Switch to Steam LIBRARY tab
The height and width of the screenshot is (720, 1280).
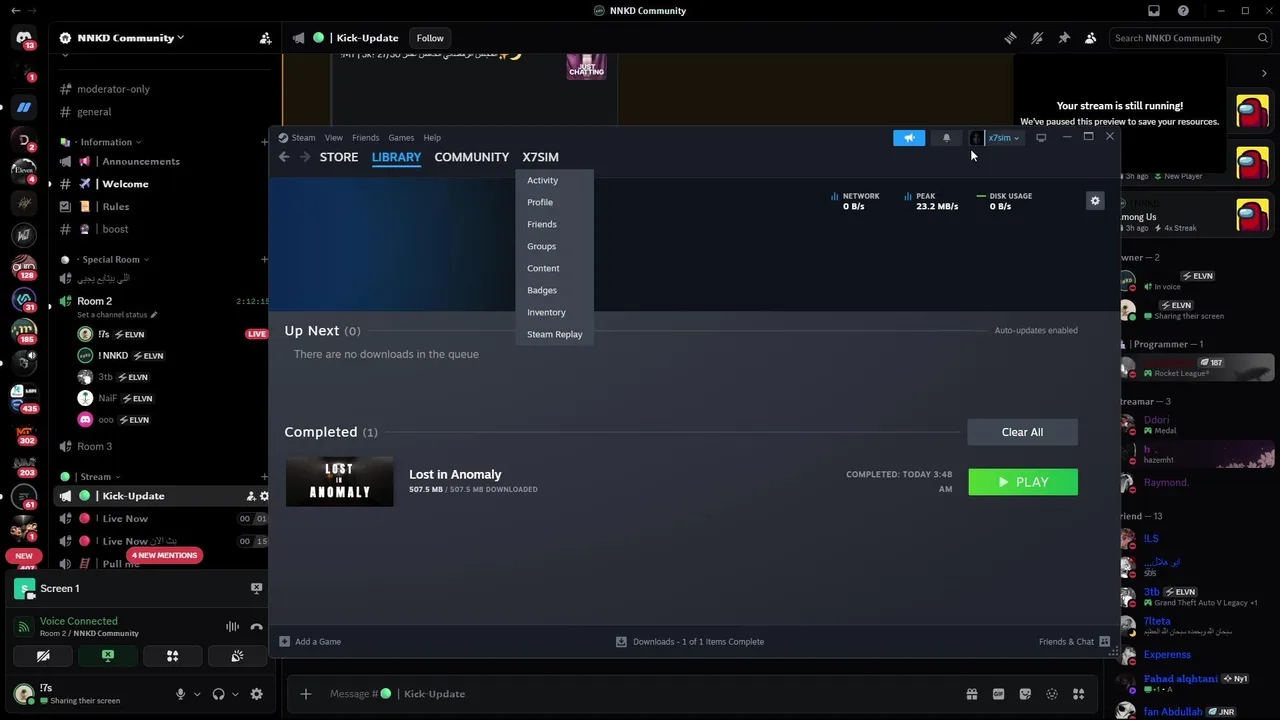pyautogui.click(x=396, y=157)
